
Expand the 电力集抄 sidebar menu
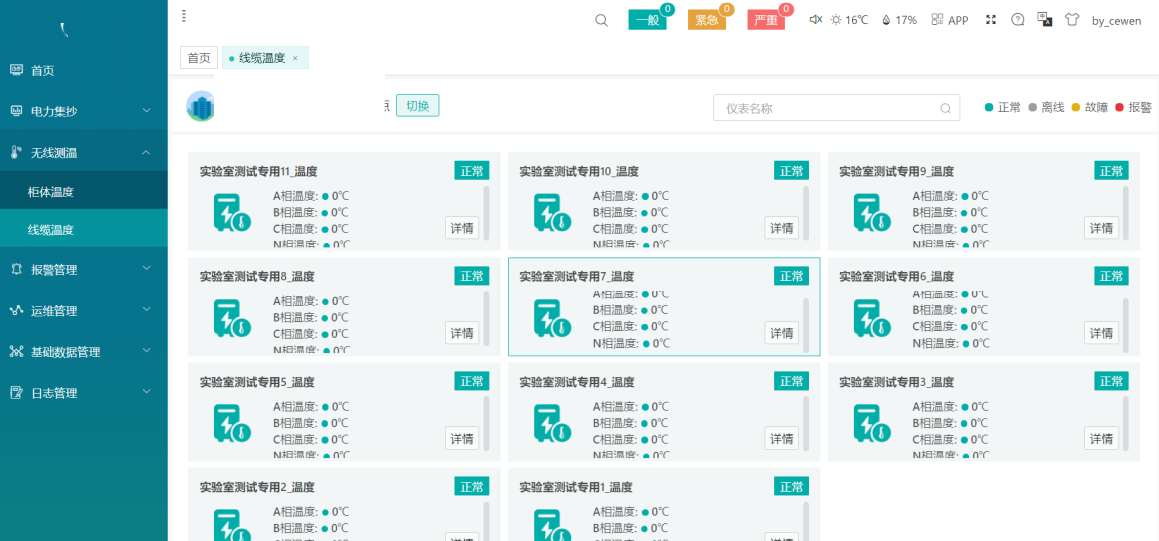tap(84, 111)
